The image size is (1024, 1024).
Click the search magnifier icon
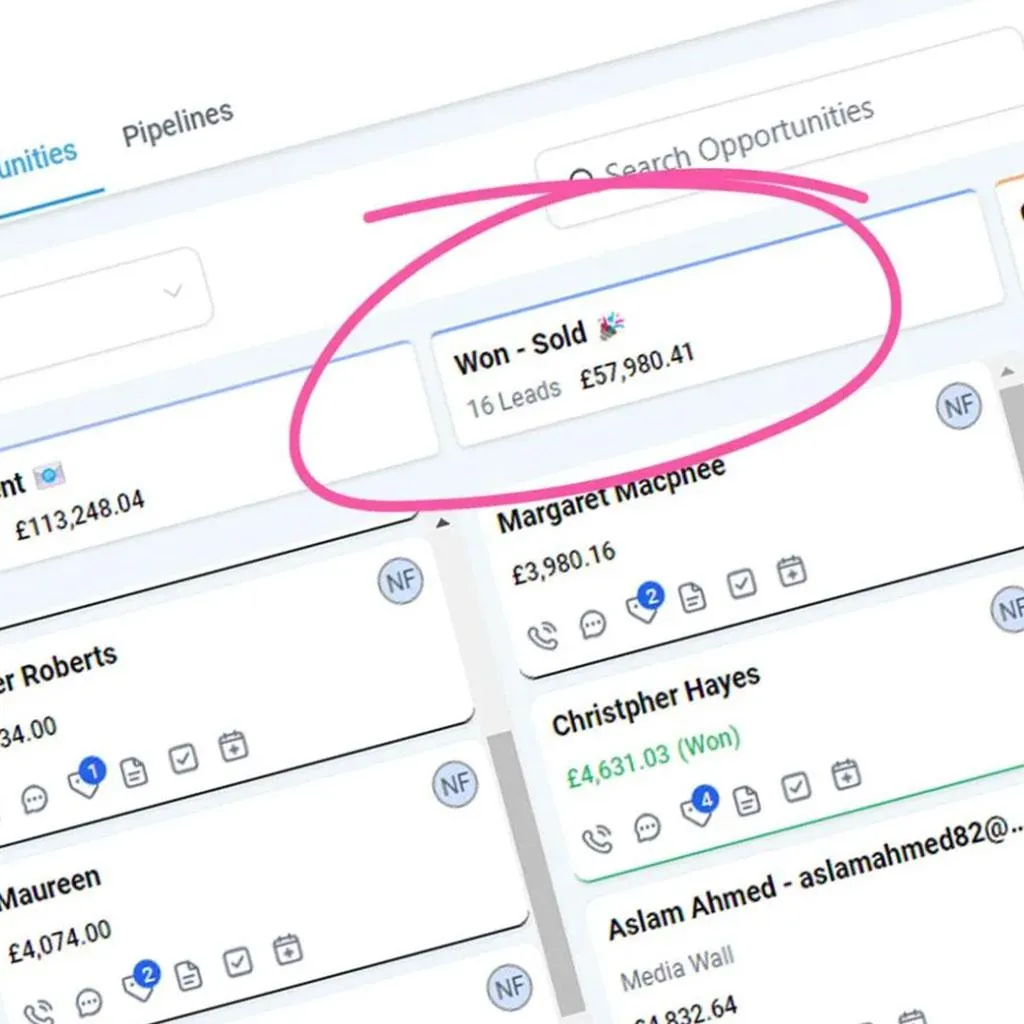point(581,177)
